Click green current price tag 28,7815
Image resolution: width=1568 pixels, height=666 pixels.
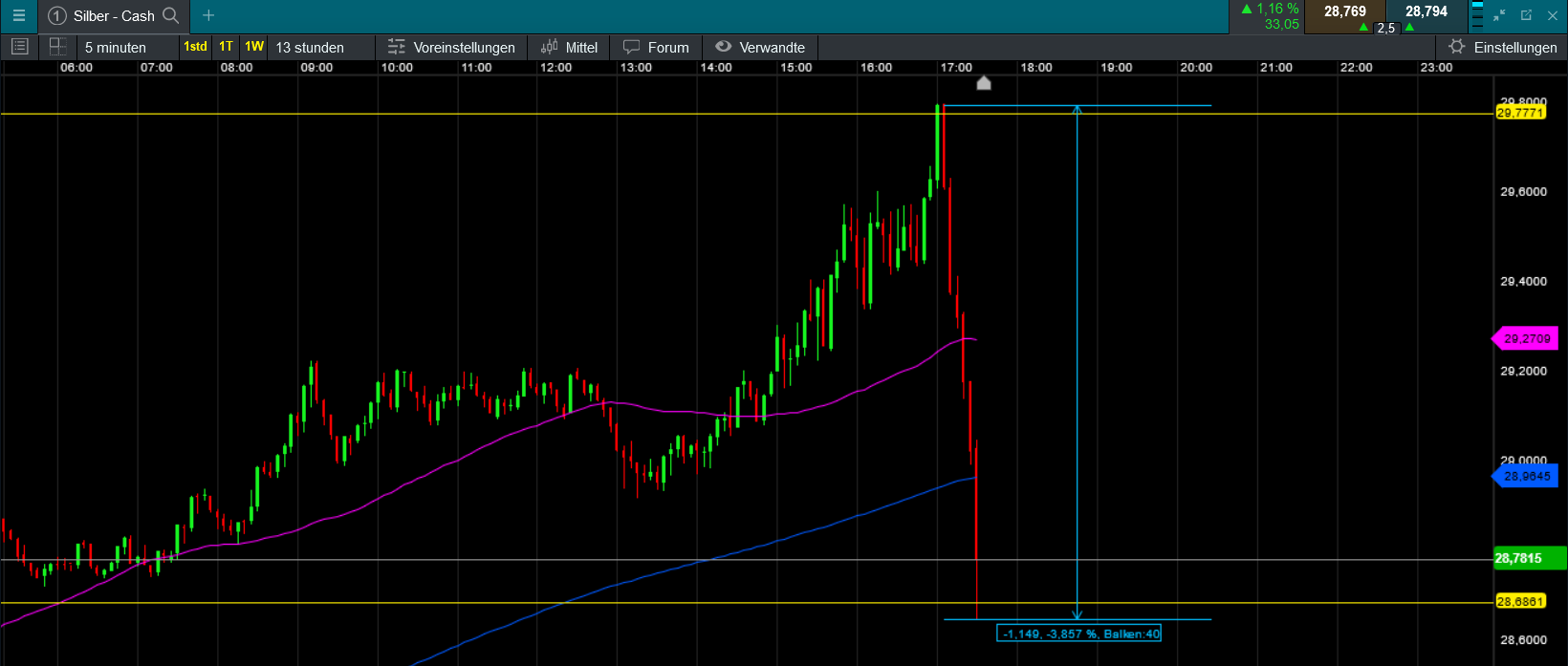[x=1529, y=558]
